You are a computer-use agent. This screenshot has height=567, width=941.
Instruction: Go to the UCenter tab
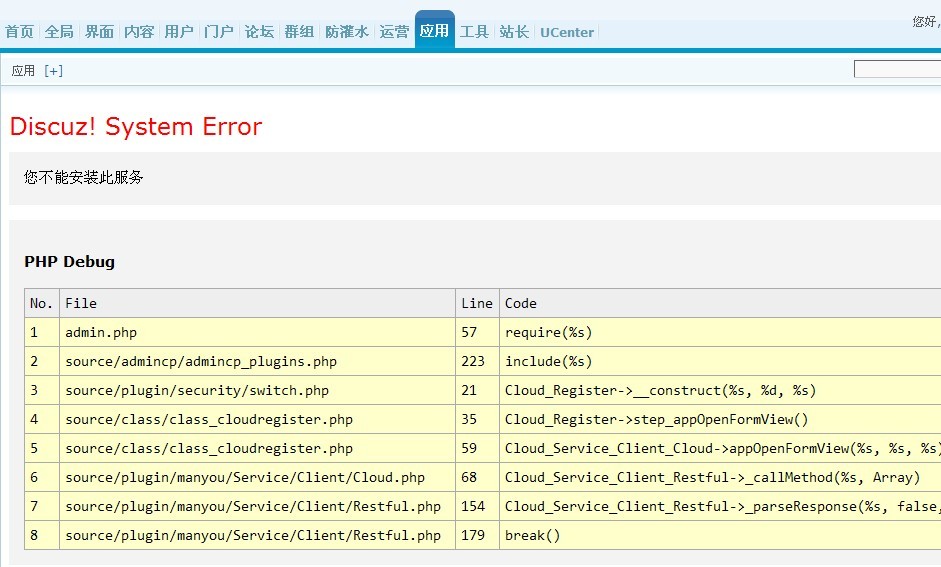[x=567, y=32]
